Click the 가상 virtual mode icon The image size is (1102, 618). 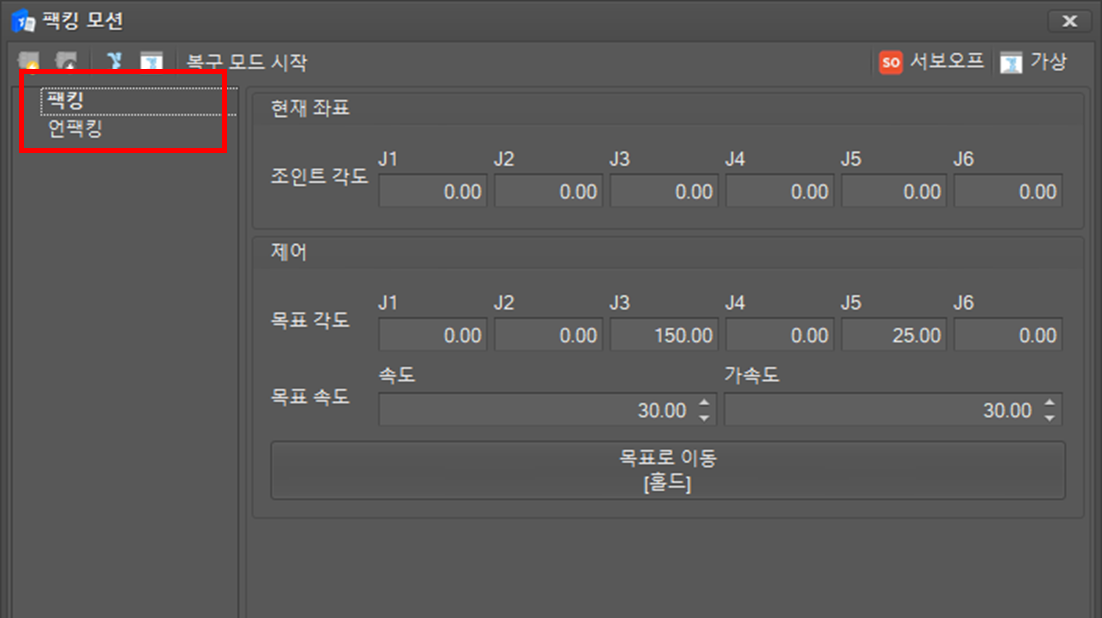1012,62
